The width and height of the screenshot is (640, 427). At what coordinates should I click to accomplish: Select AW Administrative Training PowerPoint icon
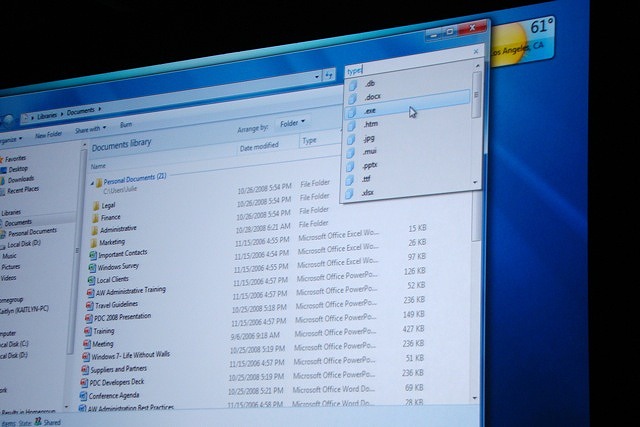click(90, 293)
